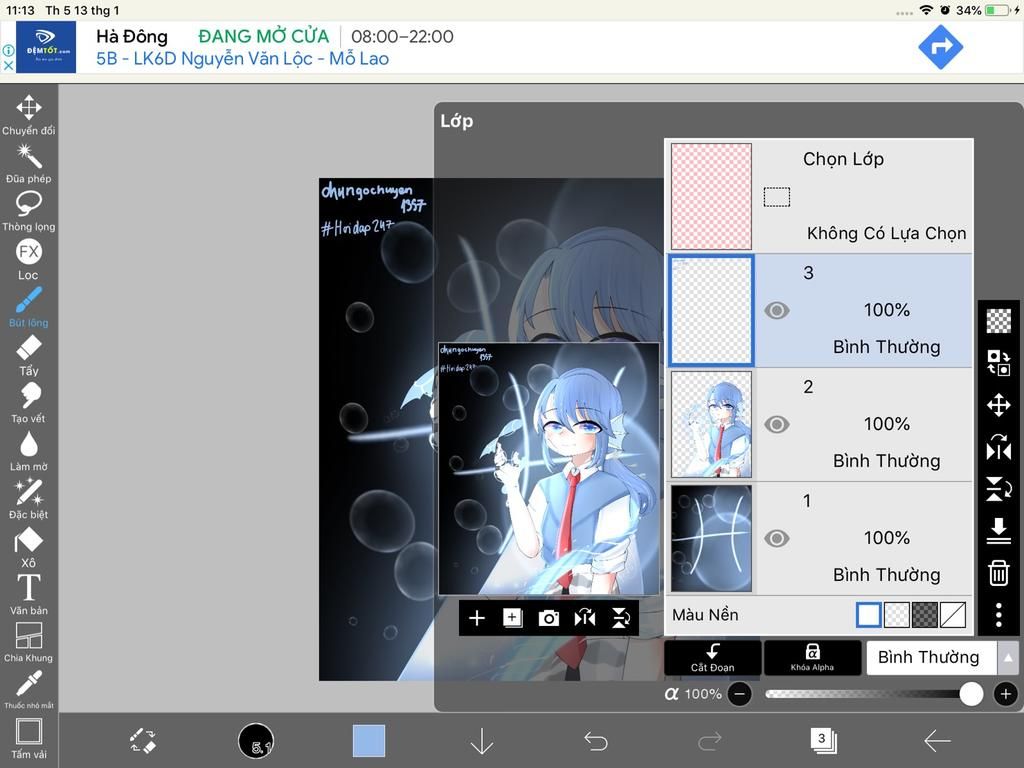Open the current blue color swatch
Viewport: 1024px width, 768px height.
(369, 741)
